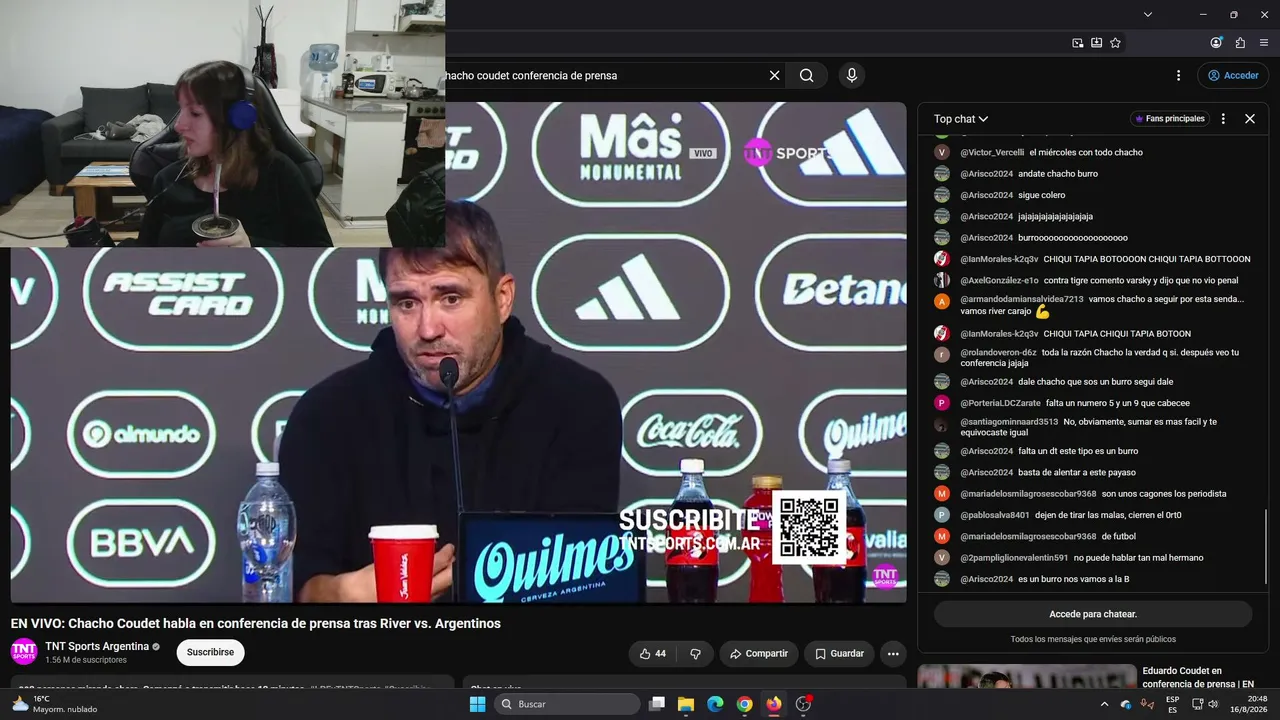Open the browser extensions puzzle icon
Screen dimensions: 1280x720
coord(1240,43)
